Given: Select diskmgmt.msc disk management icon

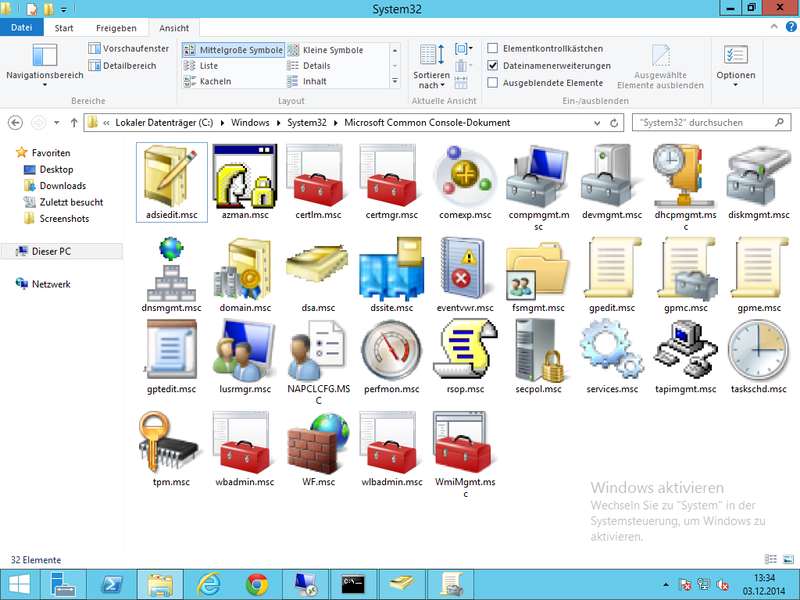Looking at the screenshot, I should (x=759, y=176).
